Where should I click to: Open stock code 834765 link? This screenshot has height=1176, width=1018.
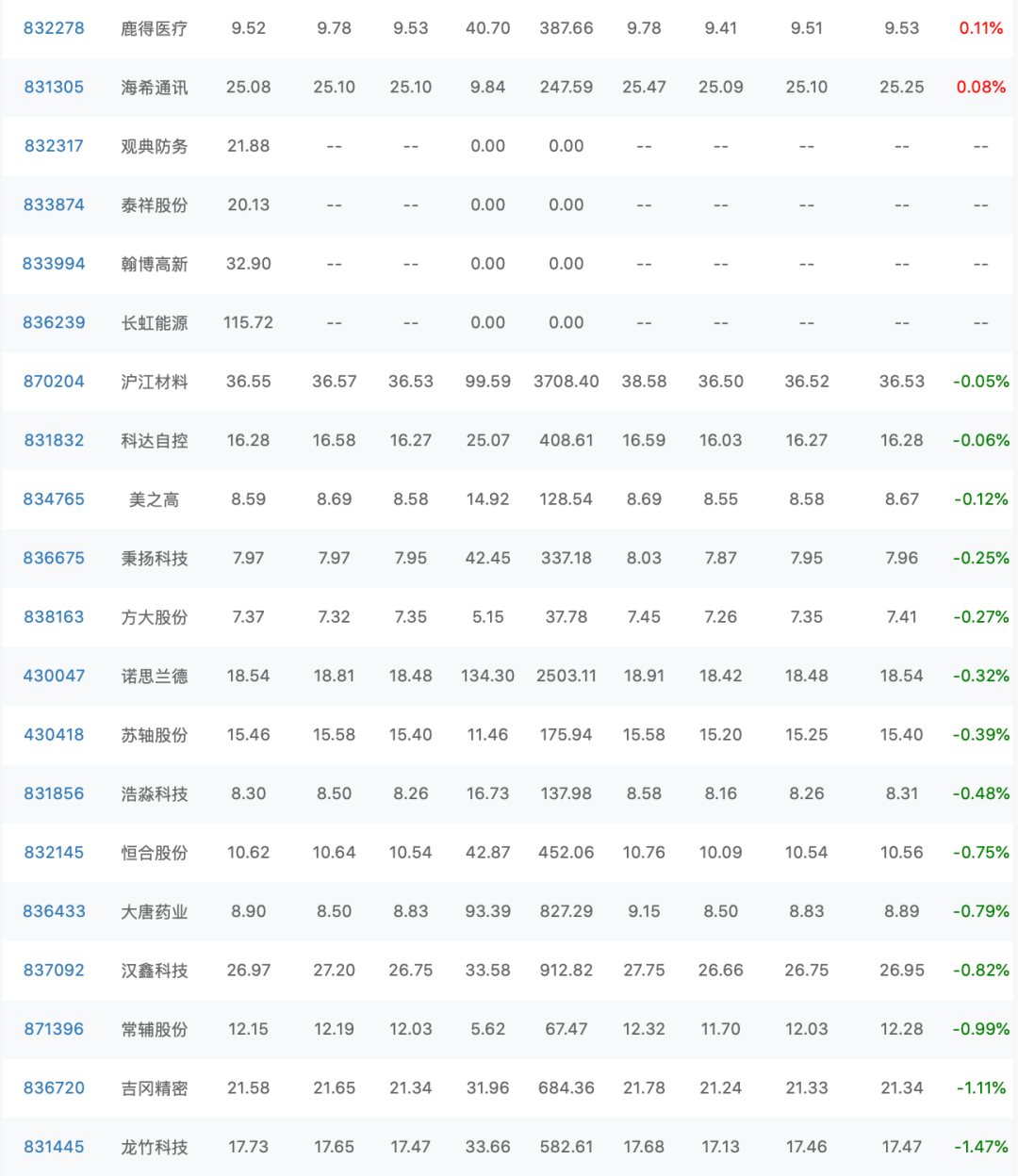pyautogui.click(x=54, y=499)
